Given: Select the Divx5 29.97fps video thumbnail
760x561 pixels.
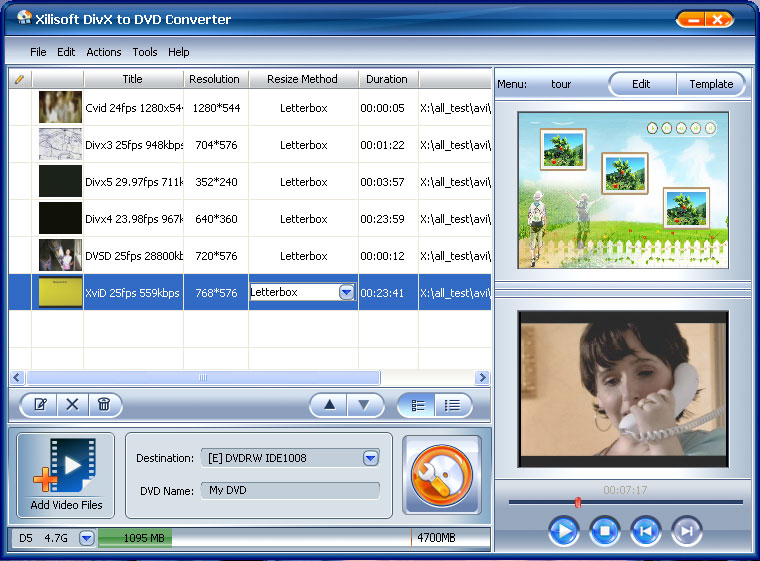Looking at the screenshot, I should click(60, 181).
